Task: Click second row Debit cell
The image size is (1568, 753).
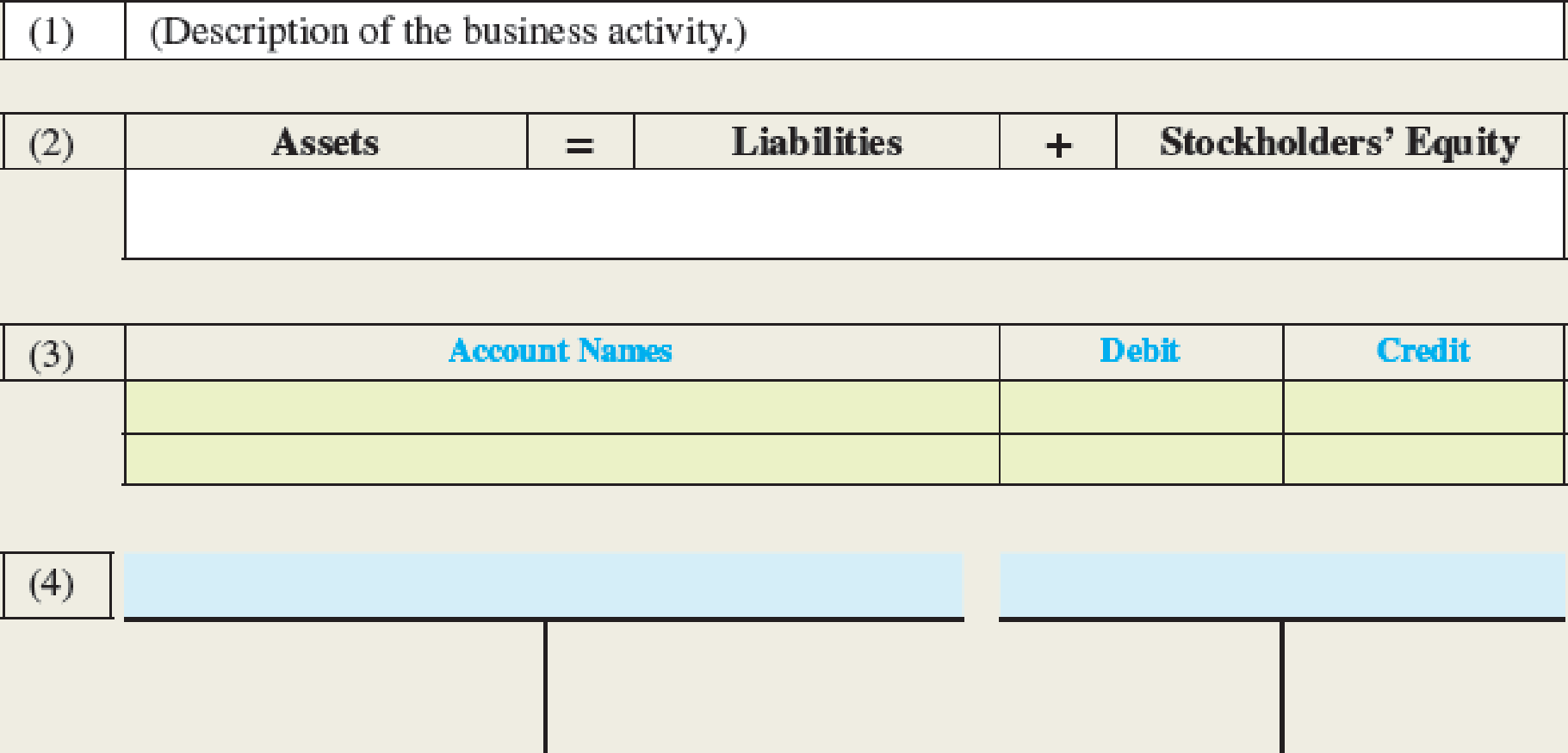Action: pos(1141,459)
